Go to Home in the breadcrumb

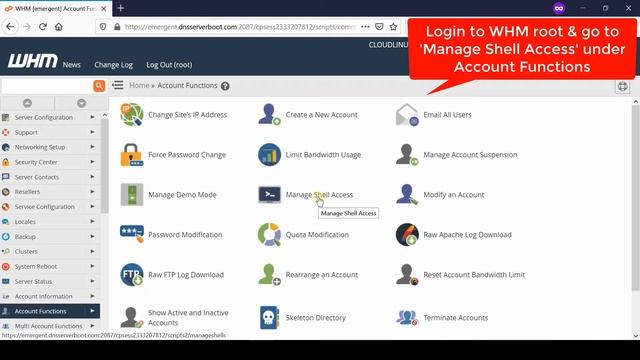(x=139, y=85)
